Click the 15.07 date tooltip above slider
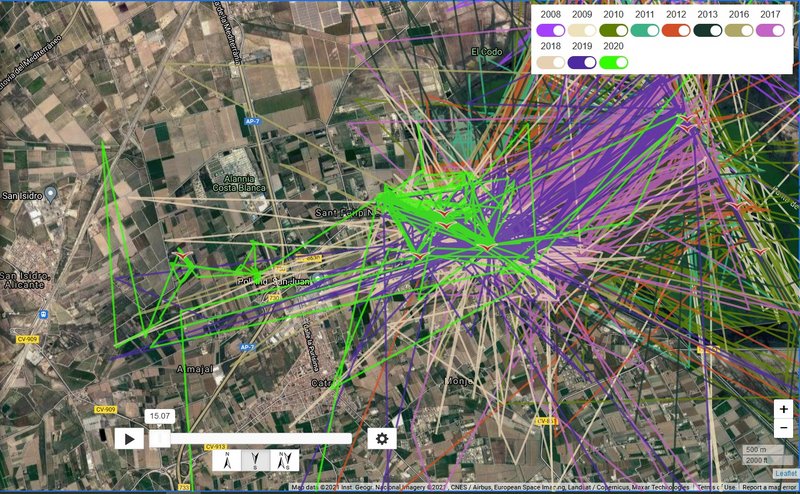Viewport: 800px width, 494px height. tap(160, 416)
